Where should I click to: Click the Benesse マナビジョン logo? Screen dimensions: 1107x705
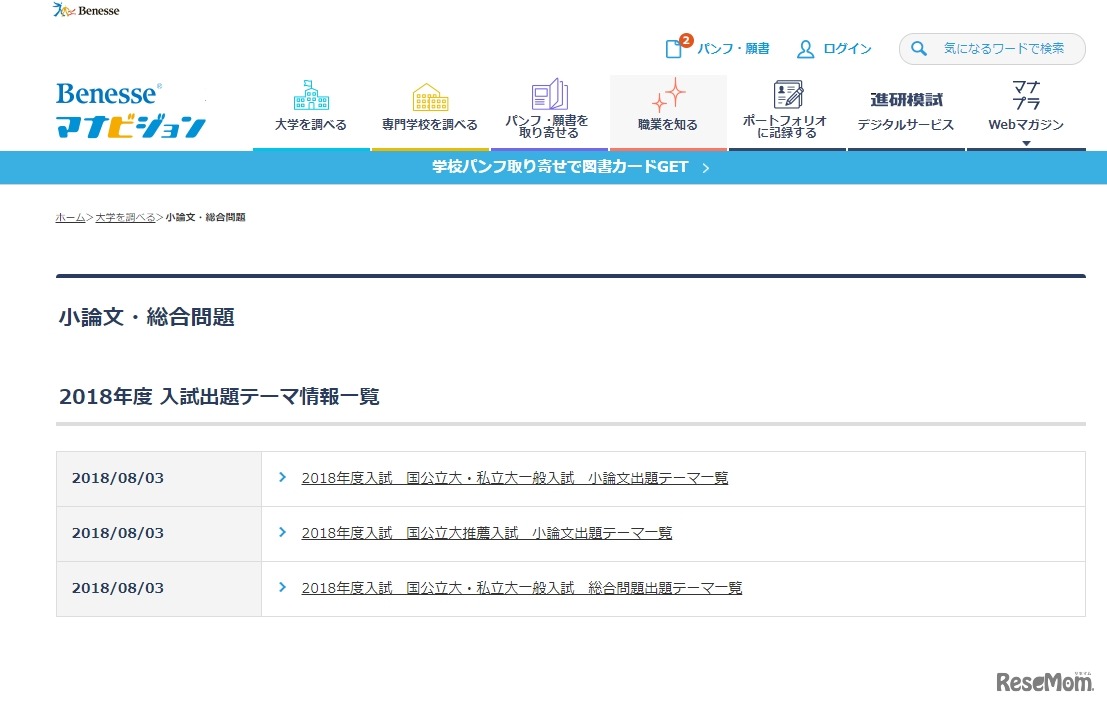130,110
